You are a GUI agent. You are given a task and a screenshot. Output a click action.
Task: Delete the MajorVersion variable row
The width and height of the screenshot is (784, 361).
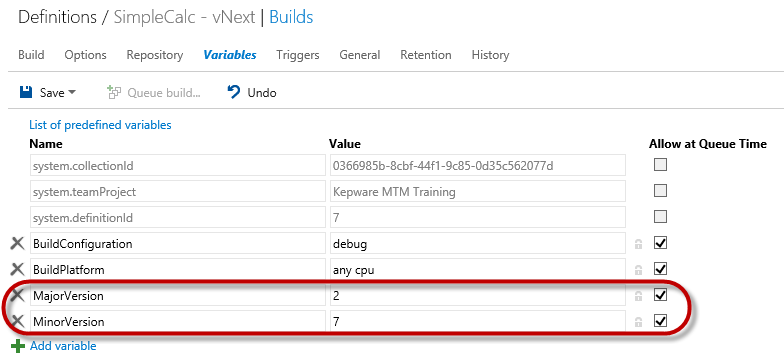pos(18,296)
